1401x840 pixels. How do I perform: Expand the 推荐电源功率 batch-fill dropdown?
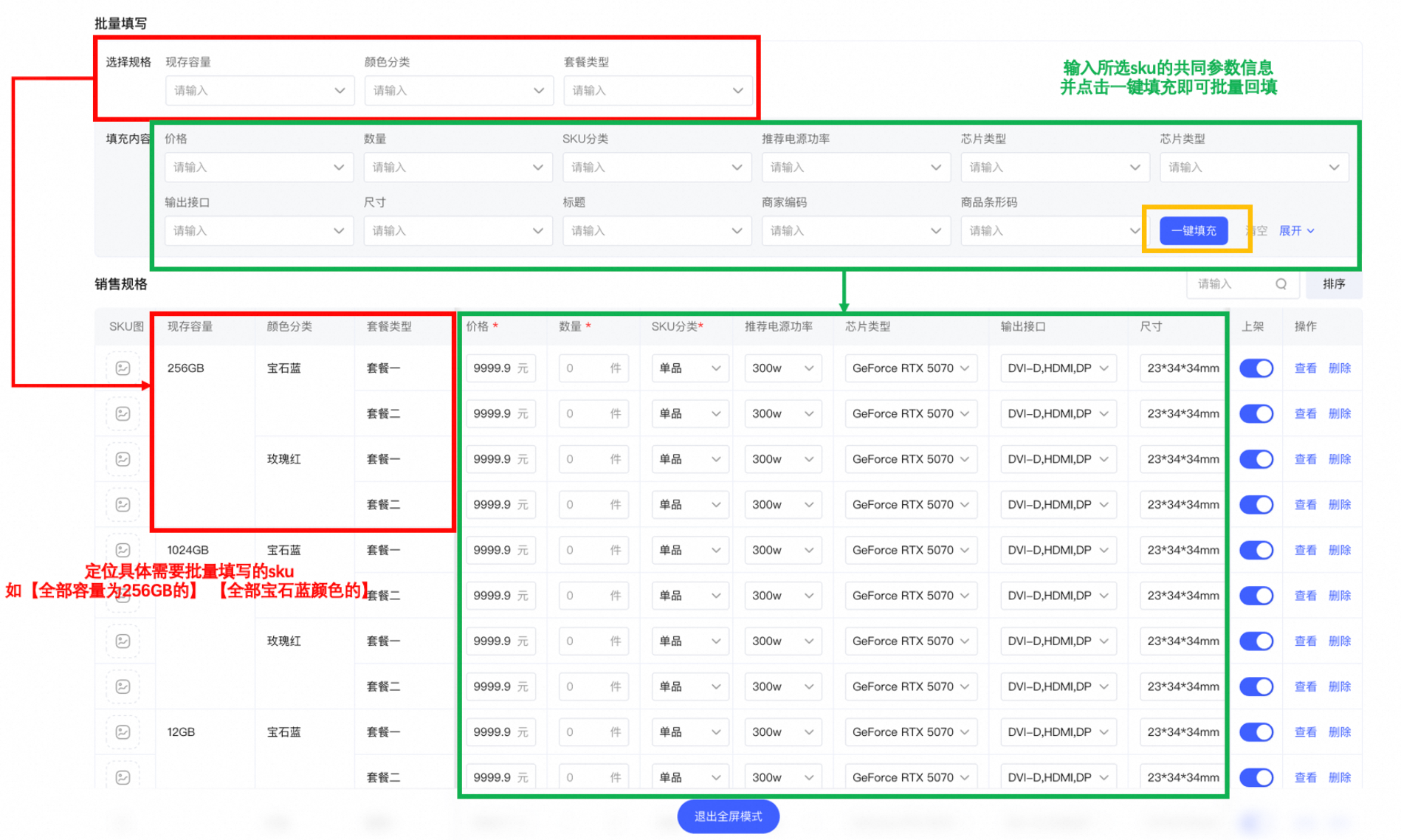(856, 168)
